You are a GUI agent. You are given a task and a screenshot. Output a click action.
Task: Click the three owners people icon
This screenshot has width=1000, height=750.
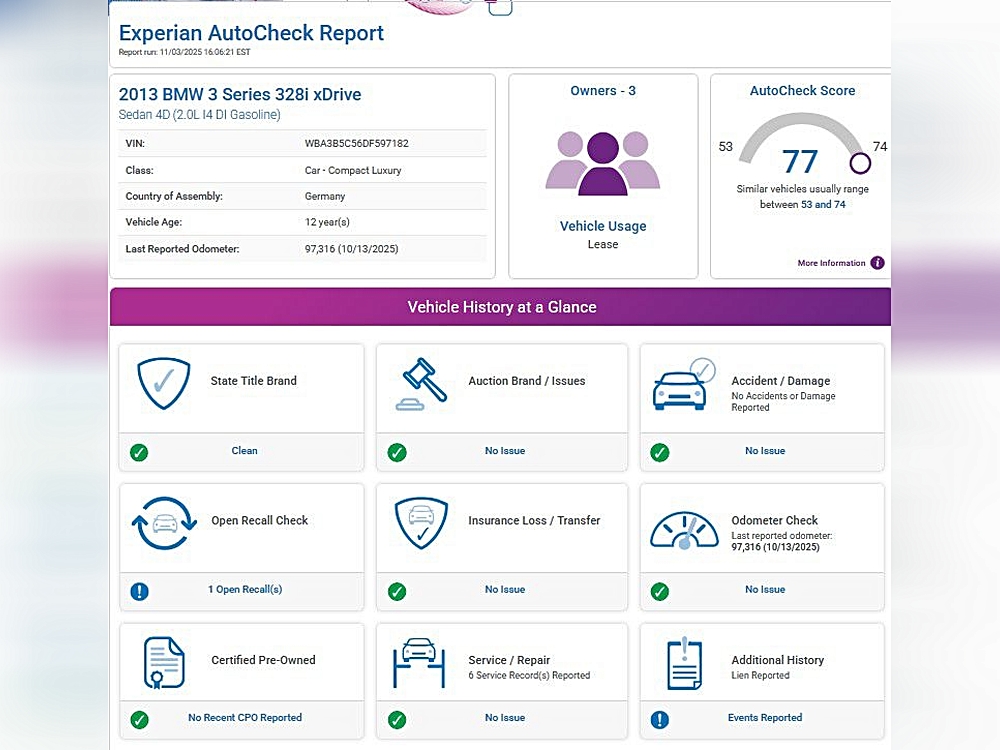(x=602, y=163)
